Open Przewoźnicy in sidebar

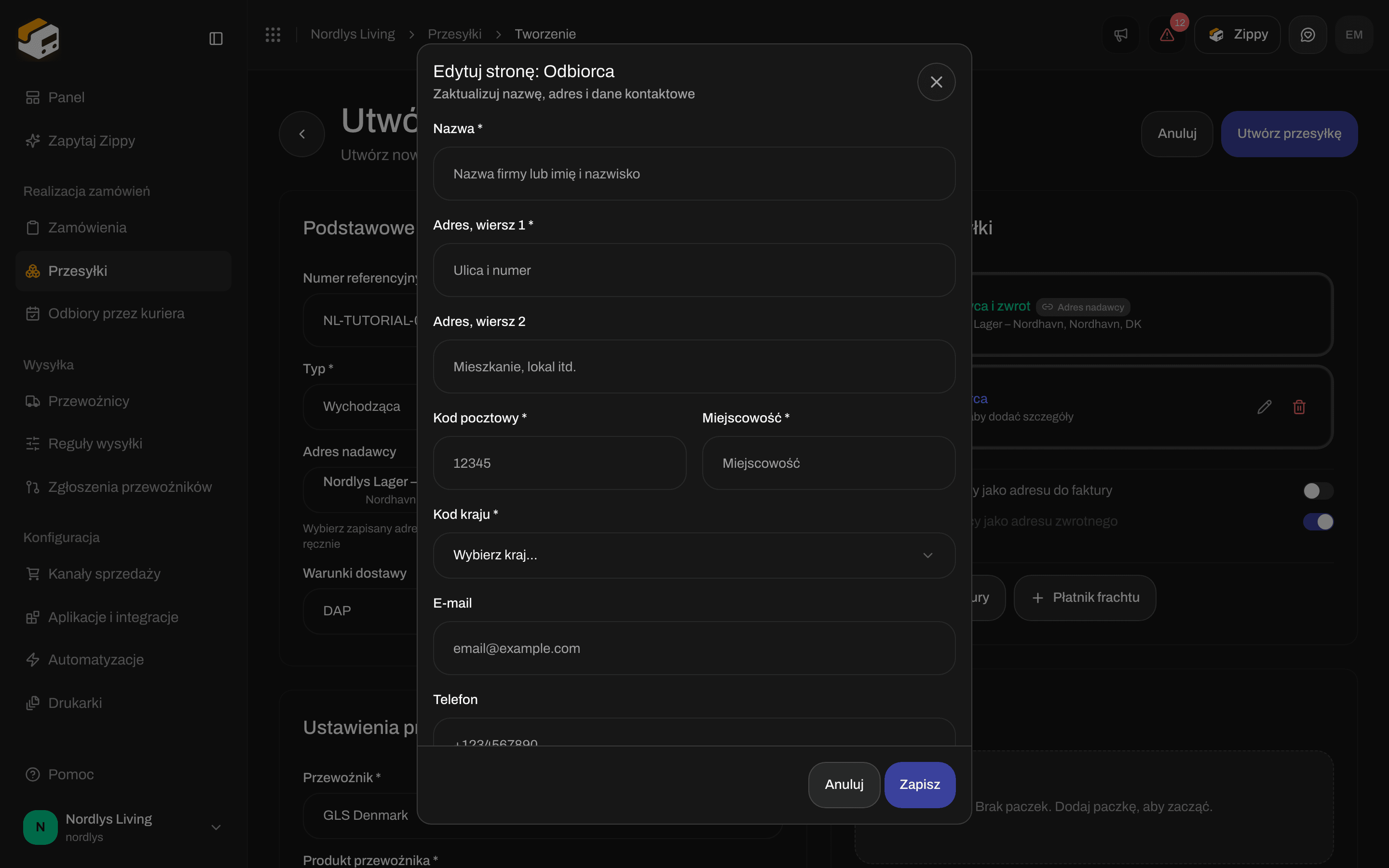pyautogui.click(x=123, y=401)
